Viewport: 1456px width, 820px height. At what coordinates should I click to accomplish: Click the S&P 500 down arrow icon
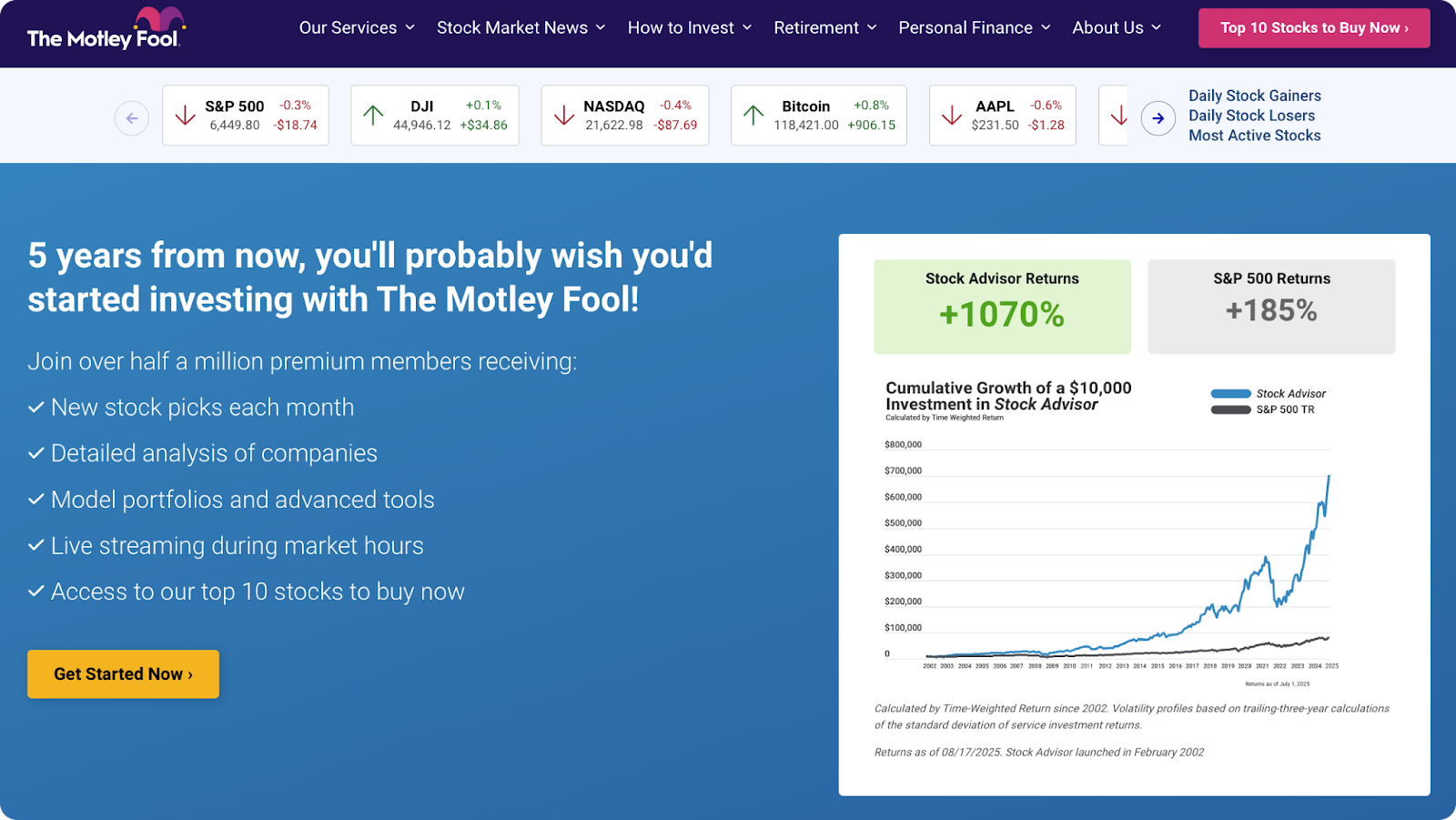186,116
